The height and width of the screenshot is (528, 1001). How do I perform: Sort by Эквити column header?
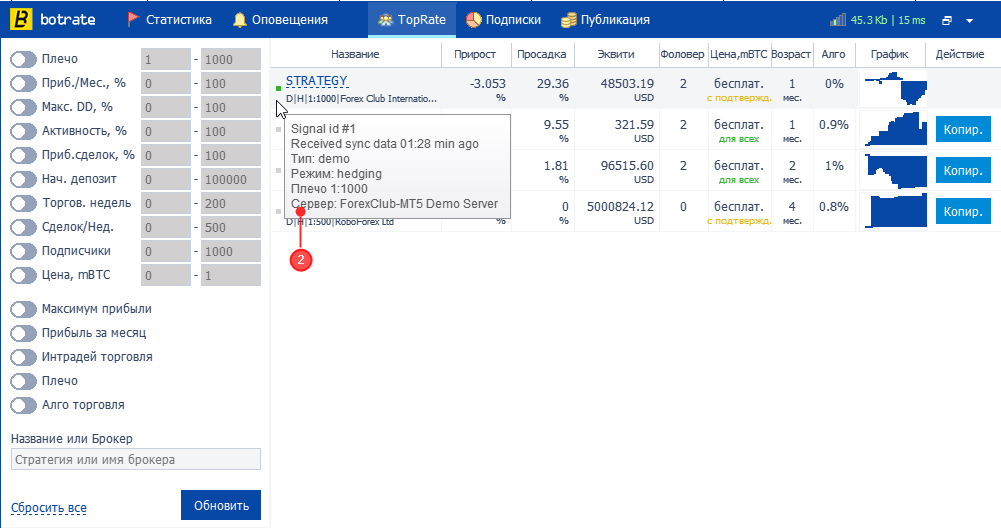pos(616,54)
